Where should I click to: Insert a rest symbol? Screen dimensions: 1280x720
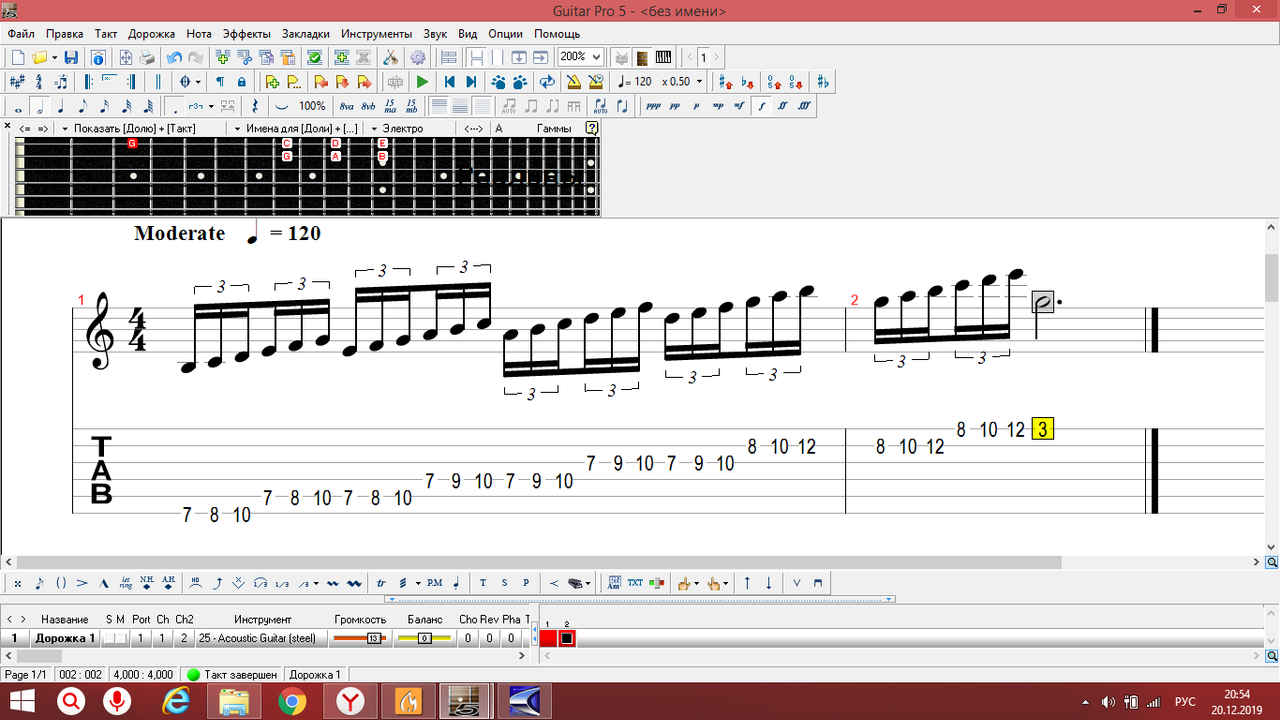[255, 106]
